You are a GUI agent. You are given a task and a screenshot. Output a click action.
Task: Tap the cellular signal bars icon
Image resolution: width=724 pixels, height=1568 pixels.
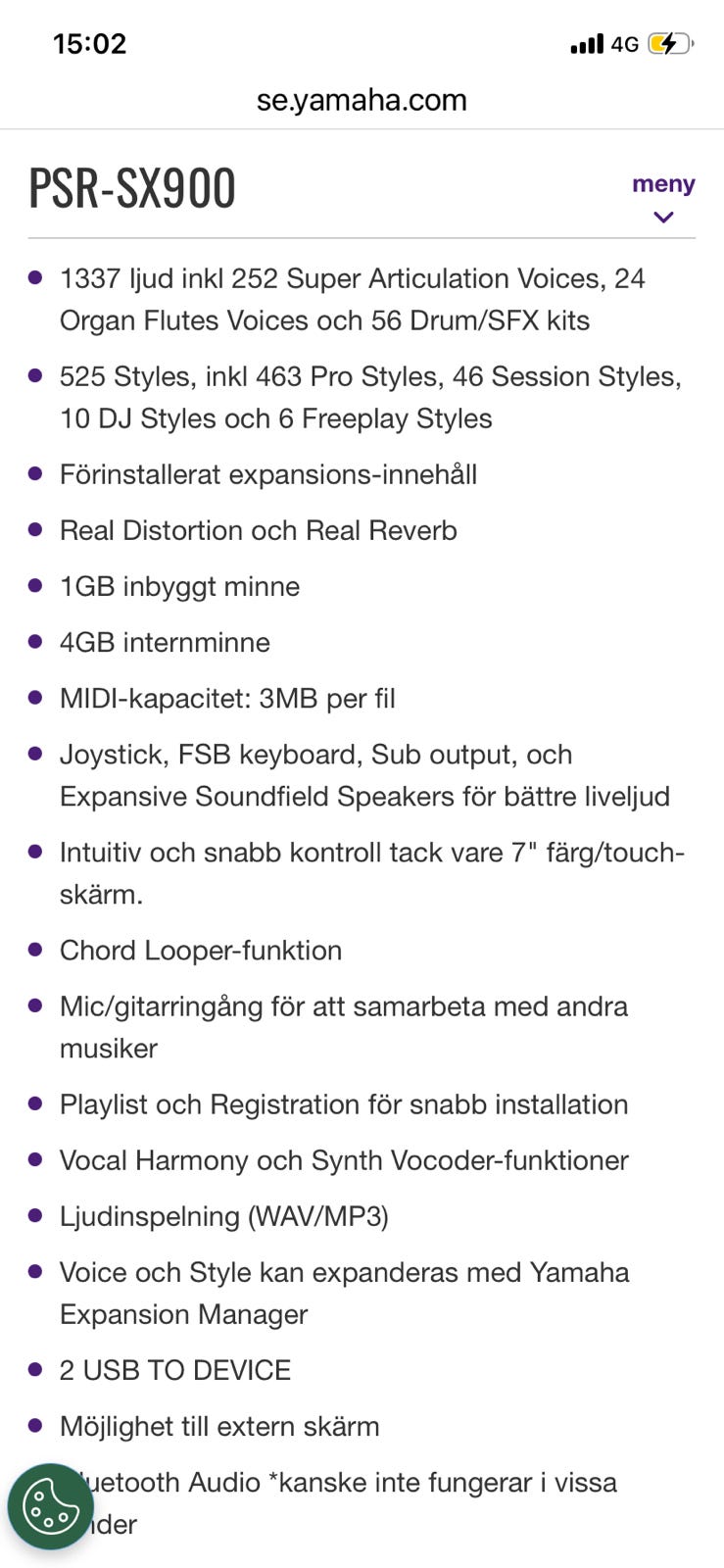(587, 43)
